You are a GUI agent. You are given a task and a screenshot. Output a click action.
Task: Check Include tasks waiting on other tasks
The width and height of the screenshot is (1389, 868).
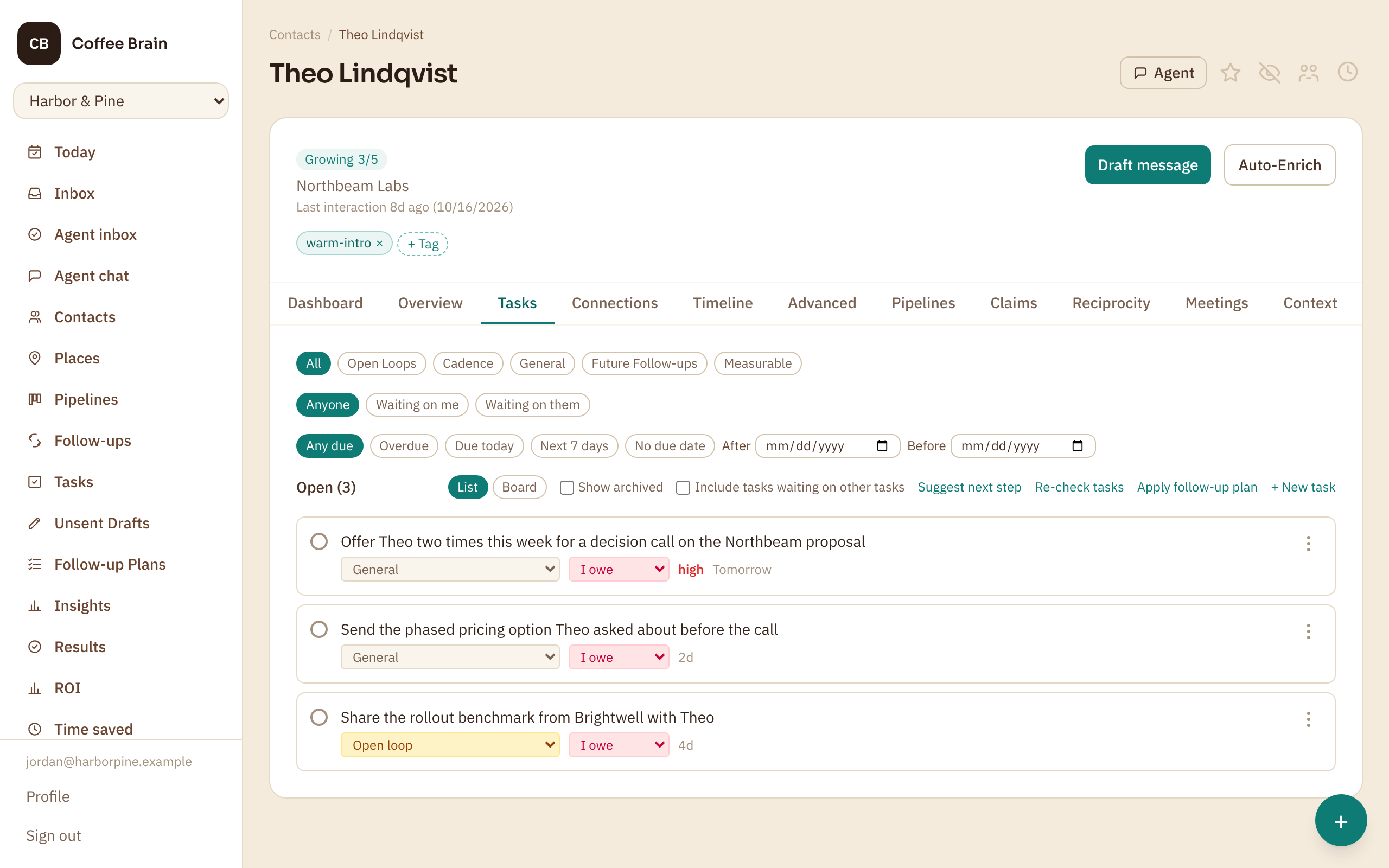pos(683,487)
